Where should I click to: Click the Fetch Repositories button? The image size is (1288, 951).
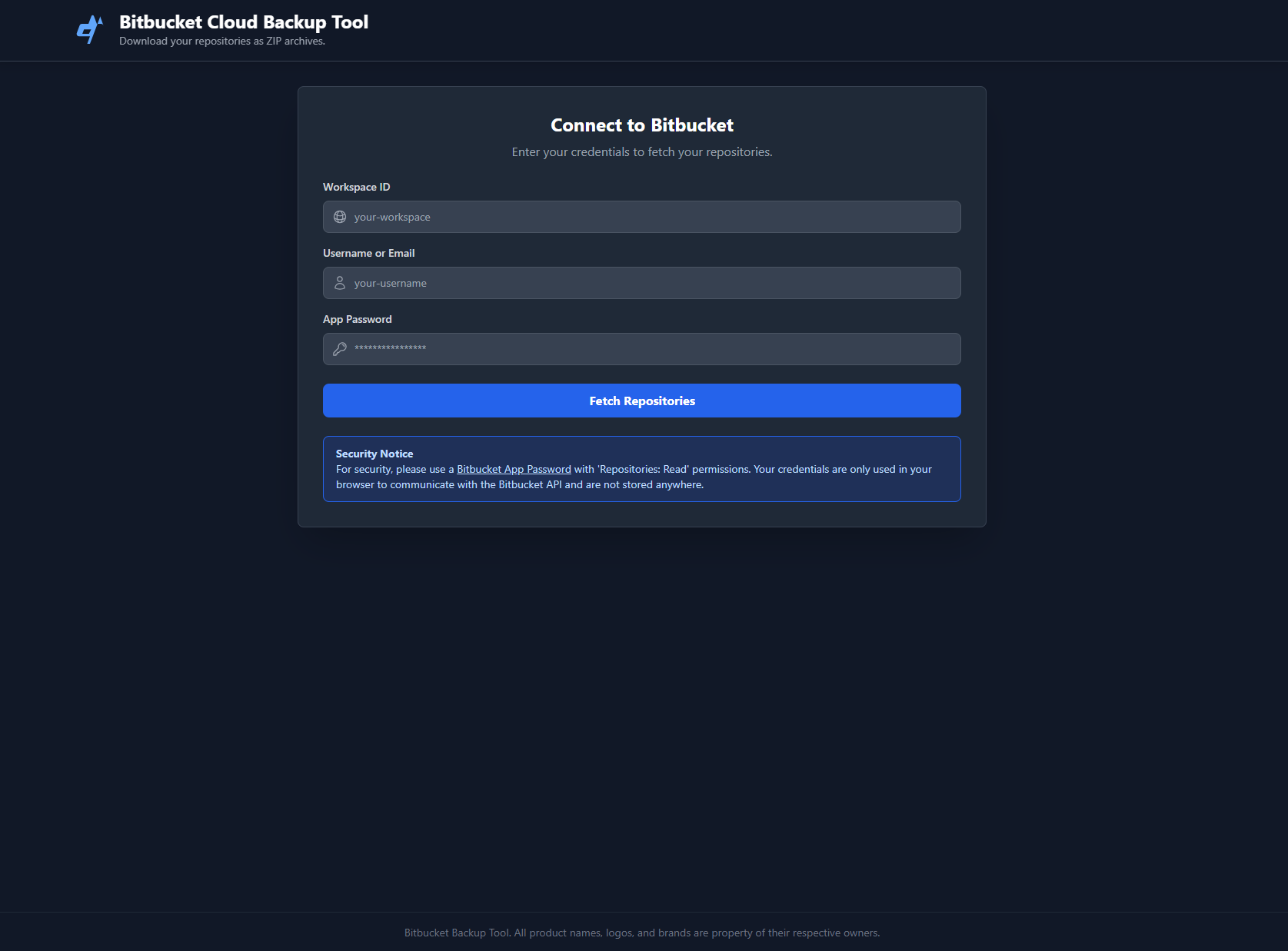click(642, 401)
